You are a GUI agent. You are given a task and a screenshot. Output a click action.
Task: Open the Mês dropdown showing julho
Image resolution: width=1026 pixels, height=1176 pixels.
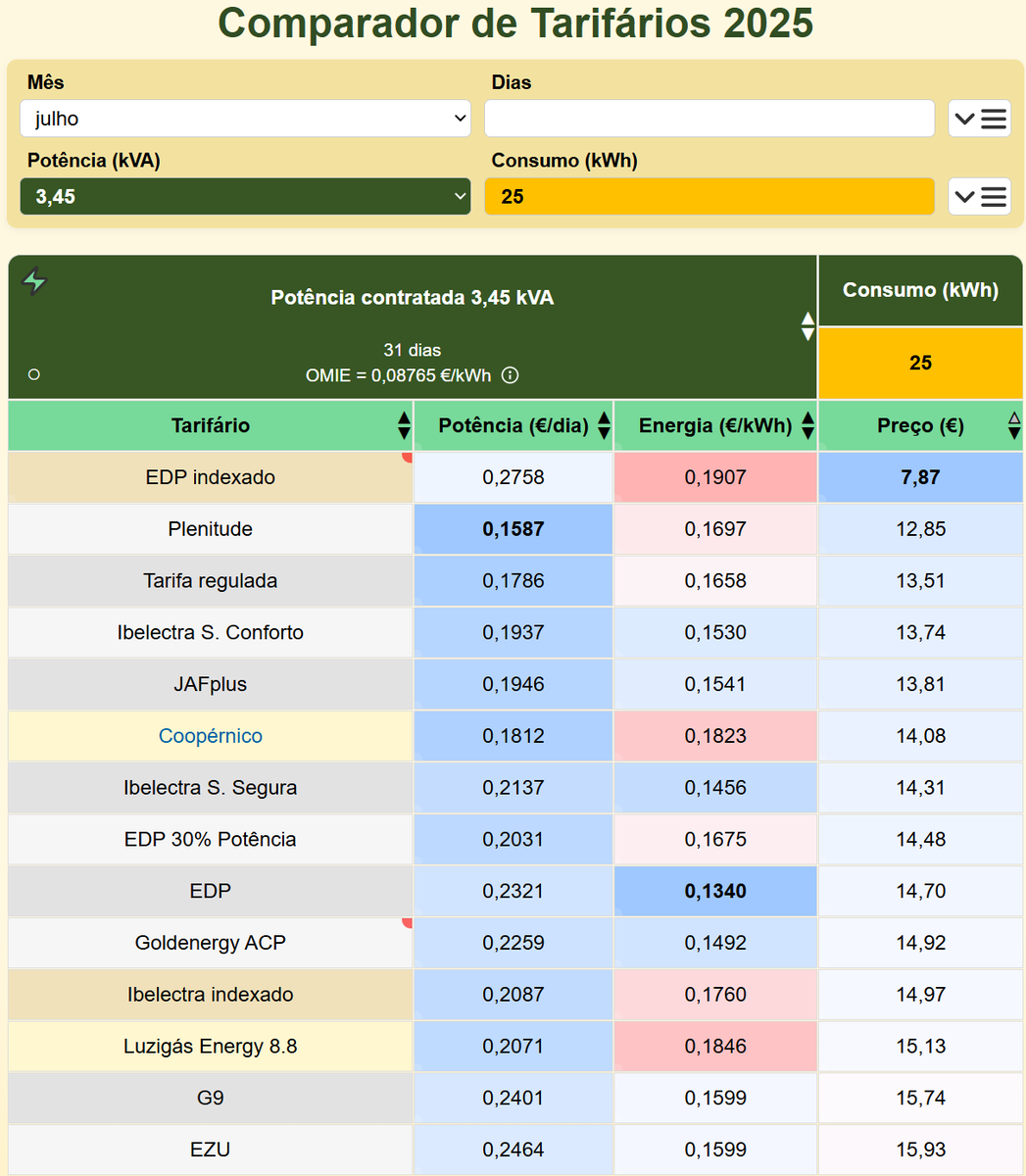(245, 119)
